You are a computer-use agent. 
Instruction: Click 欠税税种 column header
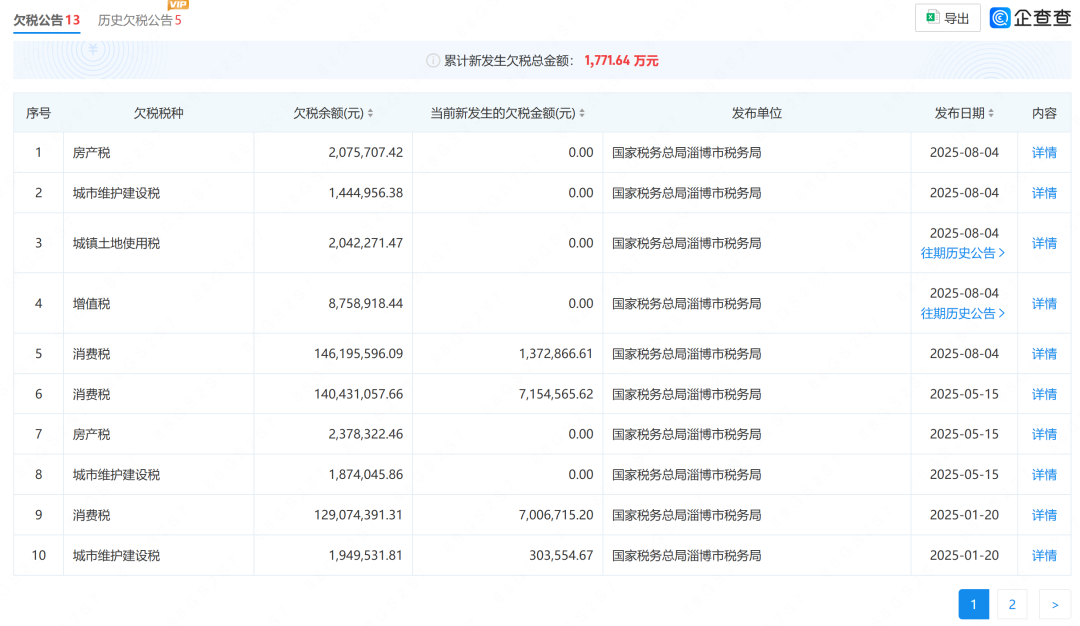click(x=158, y=114)
